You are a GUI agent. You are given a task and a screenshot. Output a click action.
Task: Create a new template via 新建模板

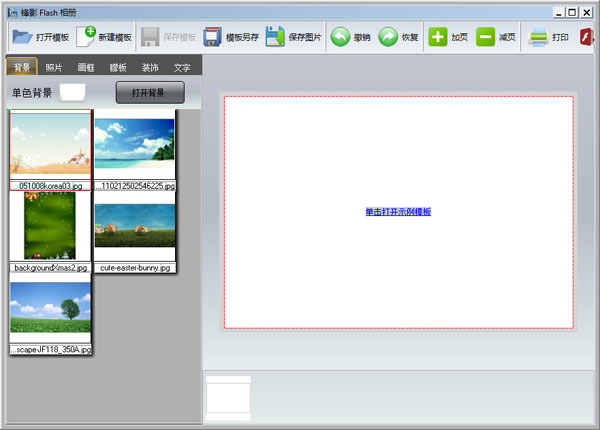[x=104, y=37]
